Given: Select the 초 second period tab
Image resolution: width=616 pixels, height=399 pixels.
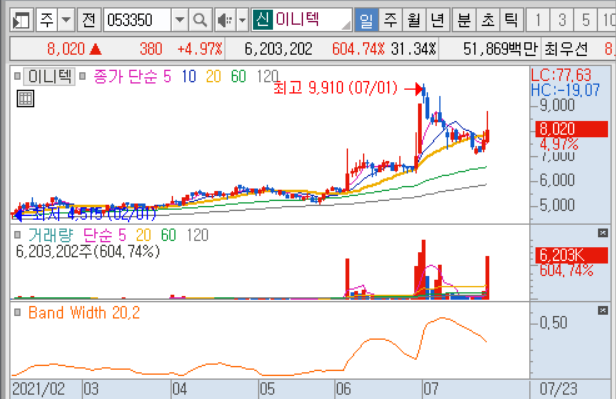Looking at the screenshot, I should (488, 20).
